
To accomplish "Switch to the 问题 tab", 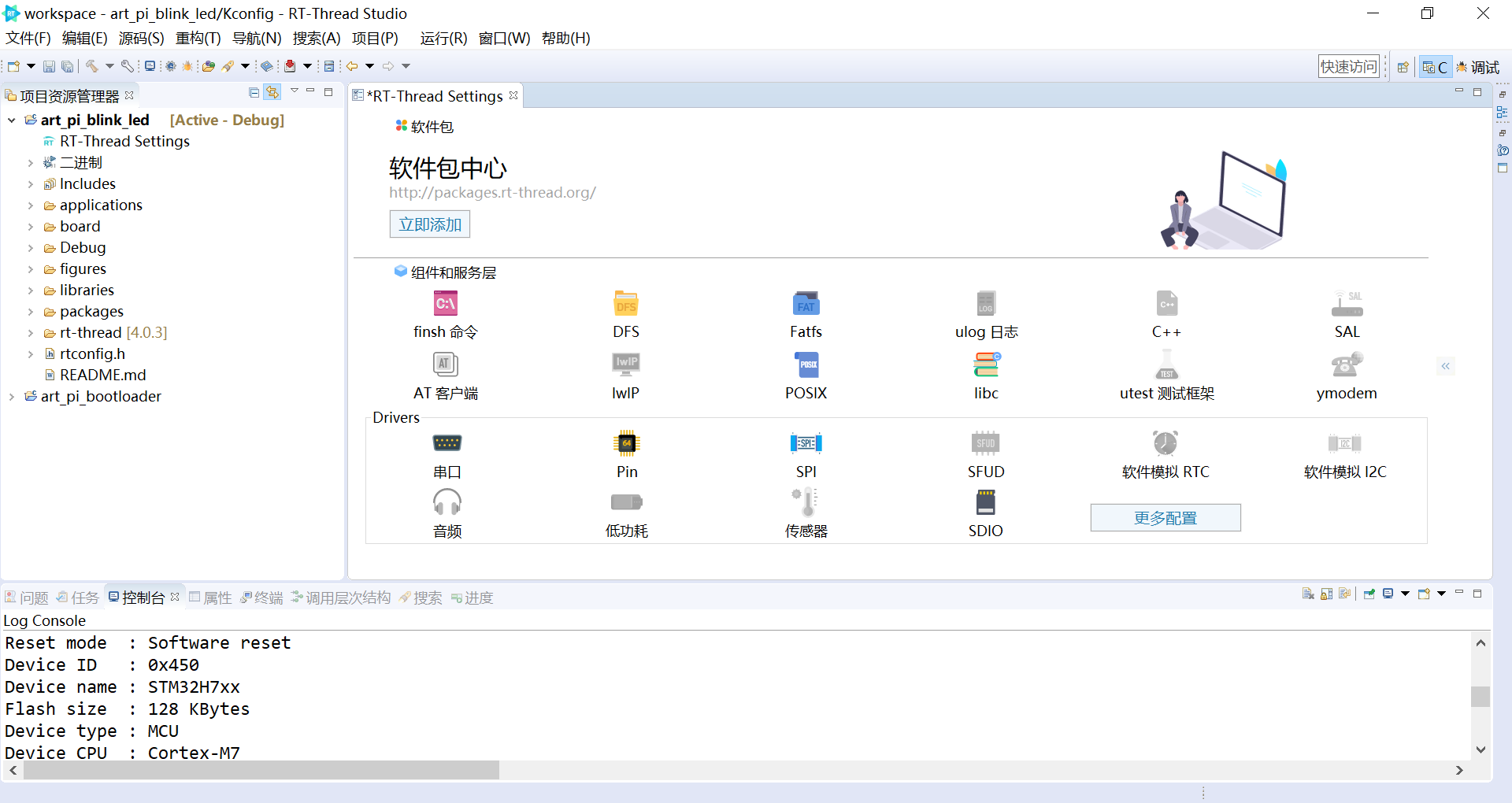I will click(26, 598).
